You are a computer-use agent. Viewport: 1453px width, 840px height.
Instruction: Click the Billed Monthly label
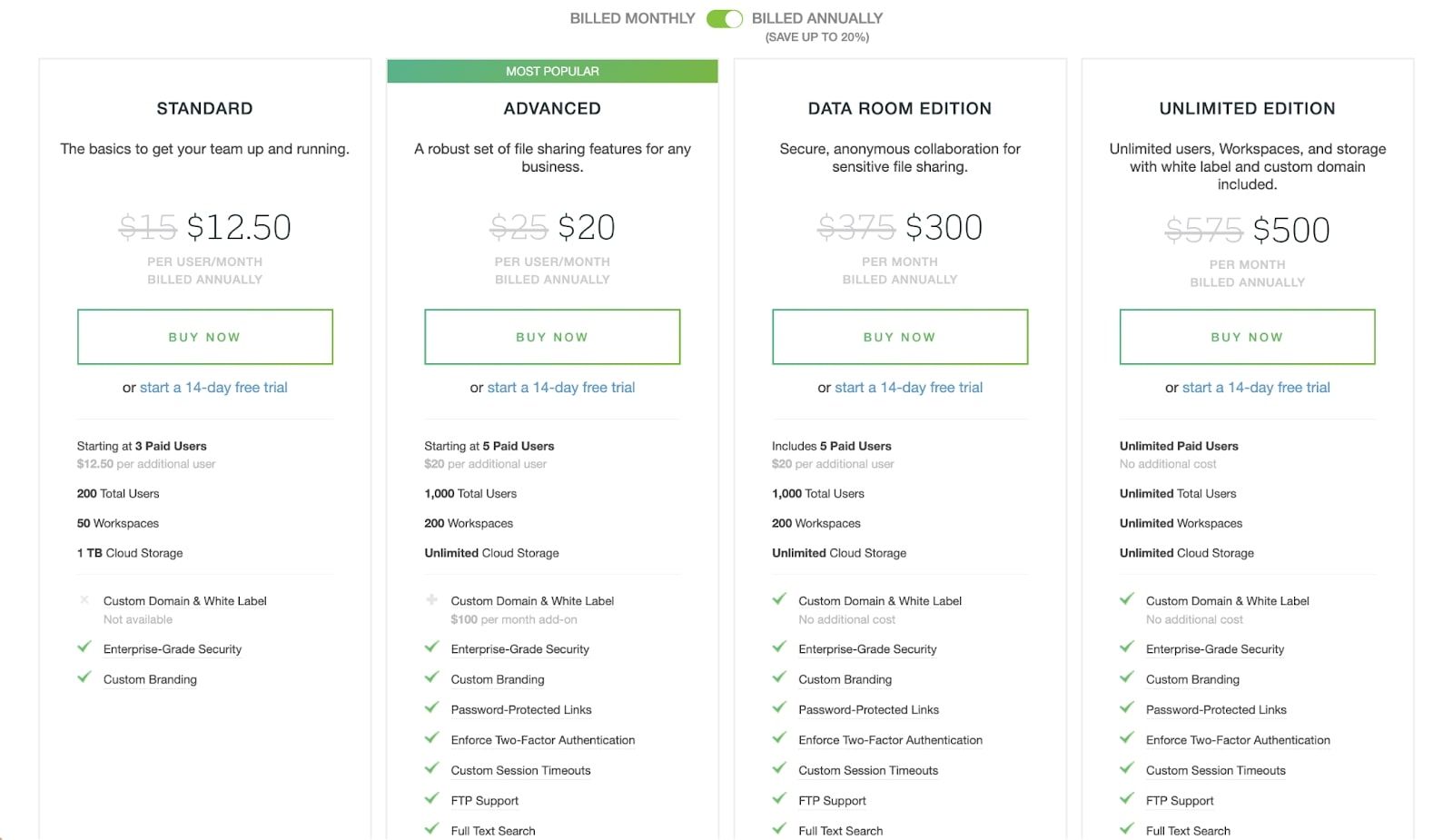(632, 18)
